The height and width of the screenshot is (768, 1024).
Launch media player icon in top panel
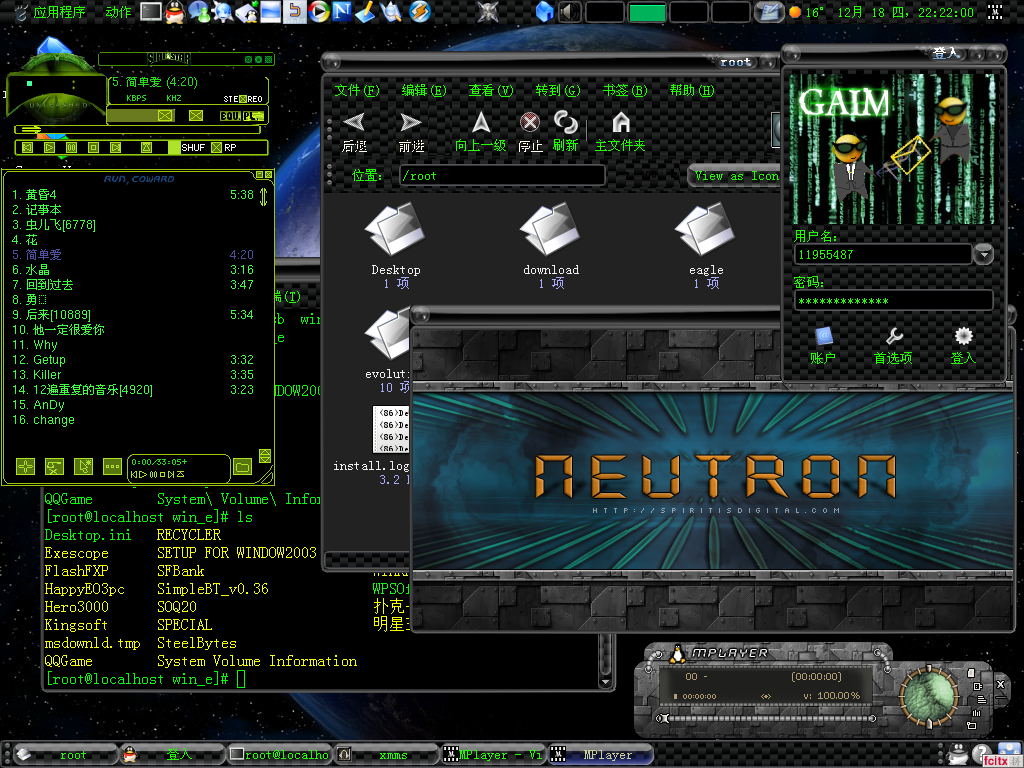[x=319, y=12]
